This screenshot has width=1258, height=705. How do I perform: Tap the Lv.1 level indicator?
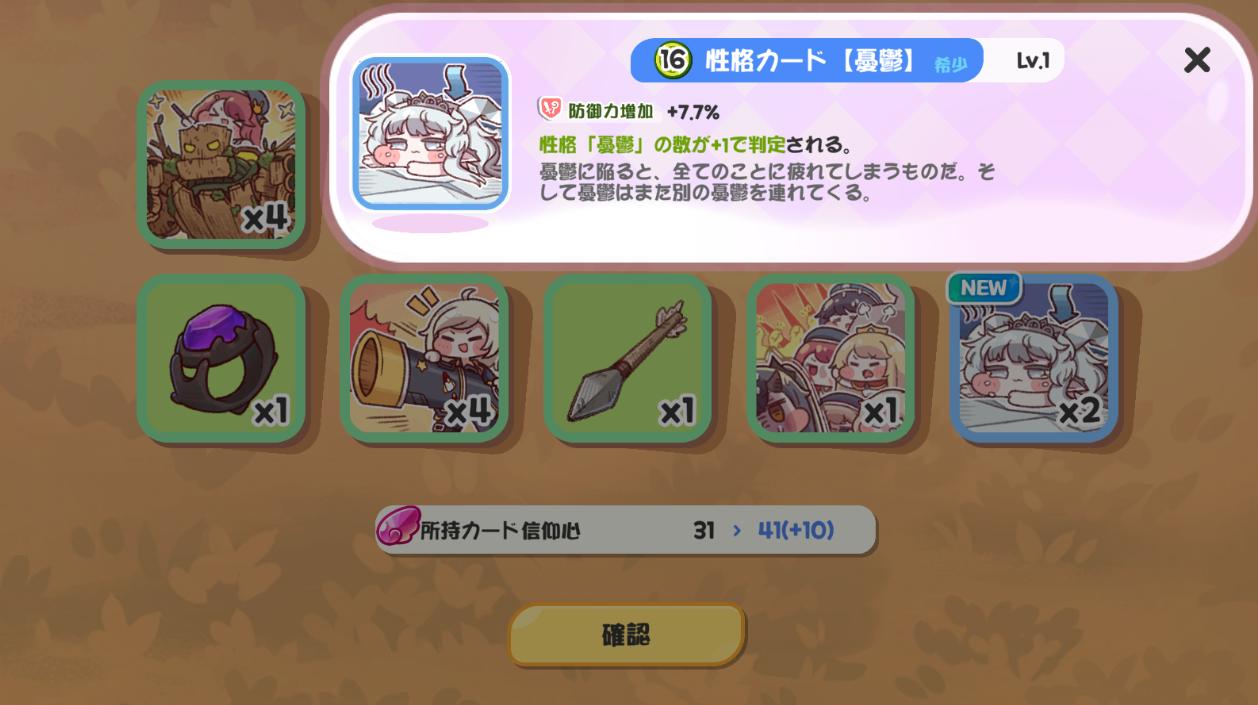coord(1033,60)
